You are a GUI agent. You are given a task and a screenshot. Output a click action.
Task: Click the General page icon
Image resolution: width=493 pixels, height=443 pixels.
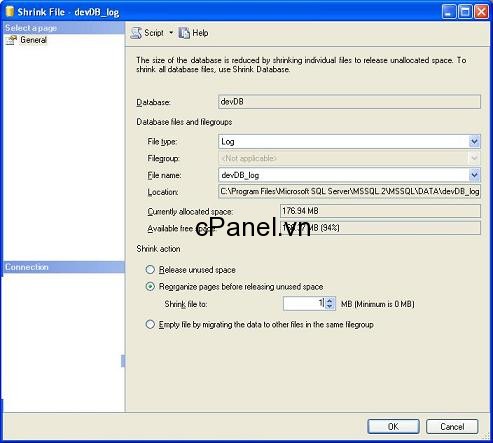11,40
